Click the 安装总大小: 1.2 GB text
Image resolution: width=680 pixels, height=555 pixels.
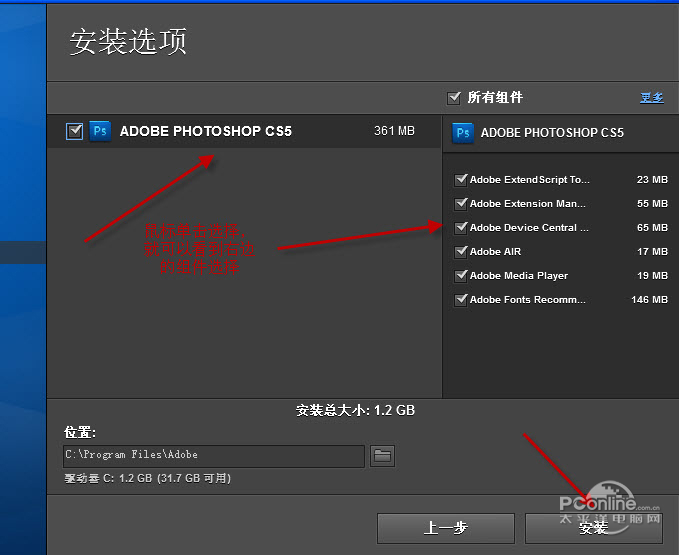coord(356,410)
